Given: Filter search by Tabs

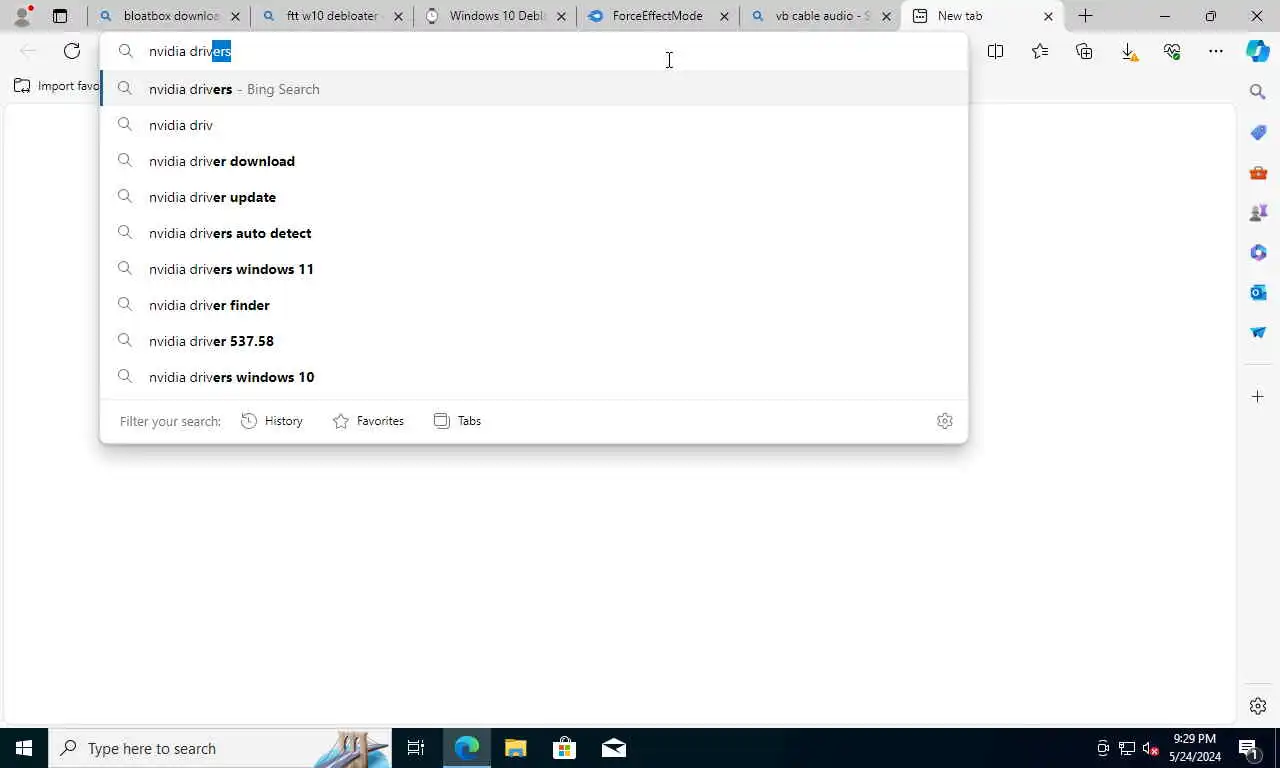Looking at the screenshot, I should [x=458, y=421].
